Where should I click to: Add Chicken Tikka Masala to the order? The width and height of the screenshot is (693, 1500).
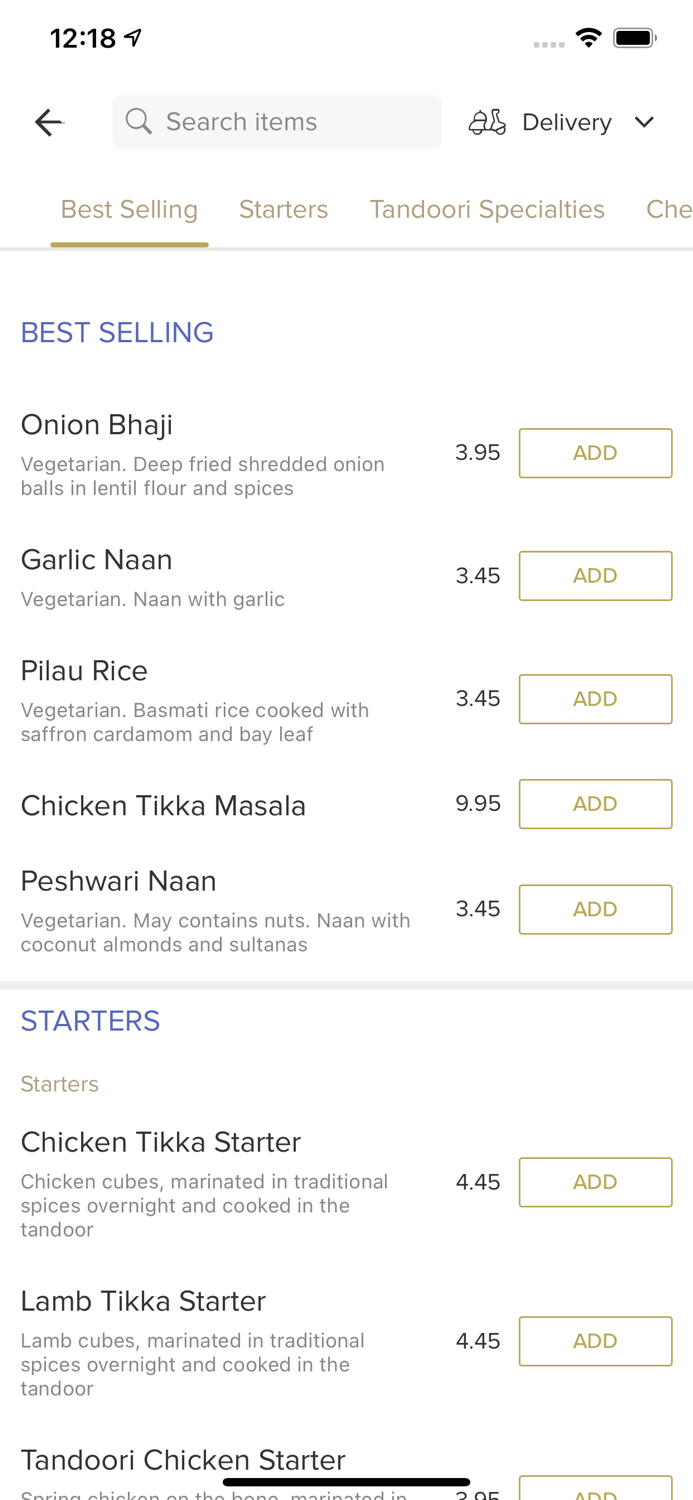[595, 803]
